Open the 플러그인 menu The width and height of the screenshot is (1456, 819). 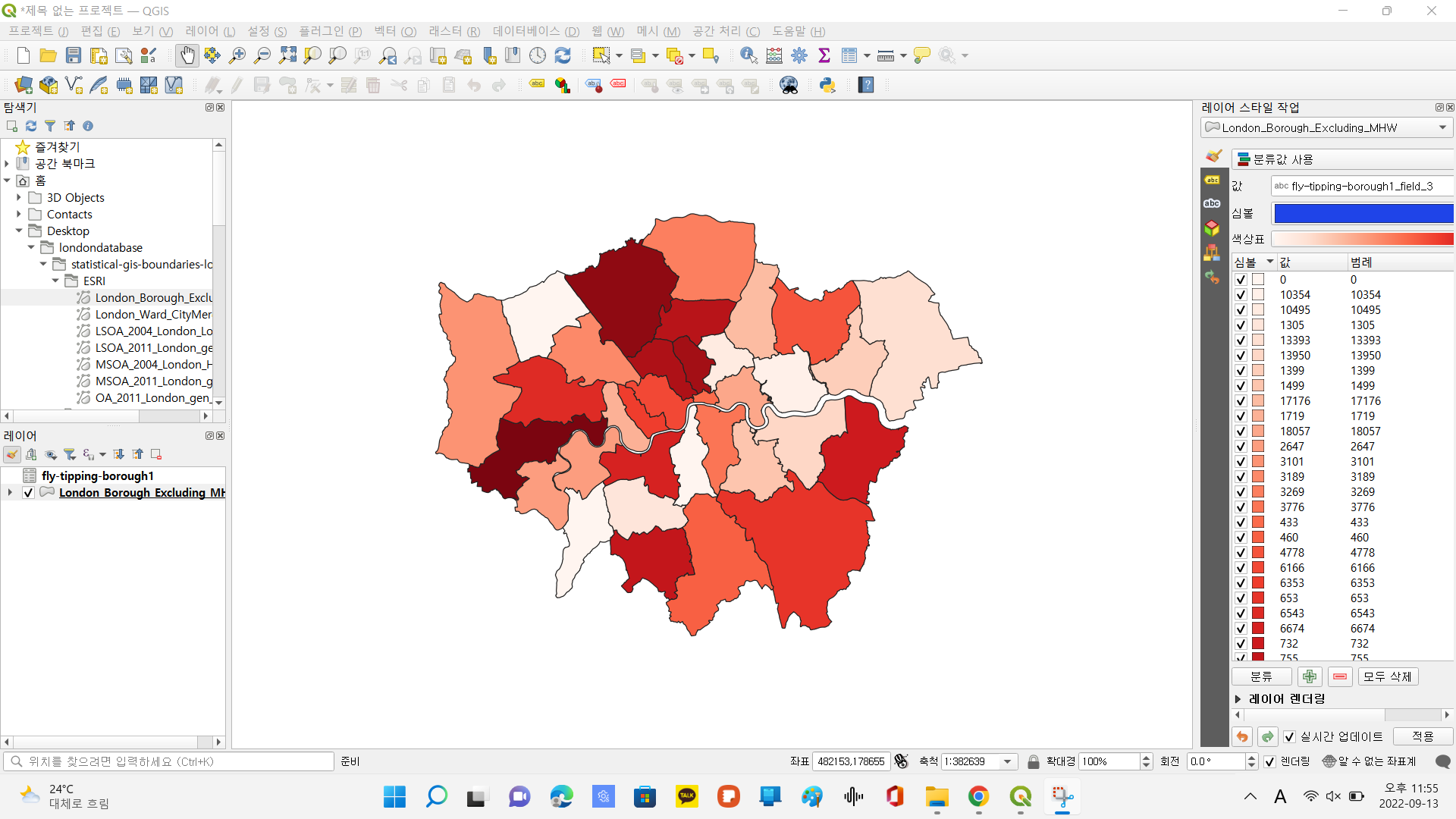330,31
